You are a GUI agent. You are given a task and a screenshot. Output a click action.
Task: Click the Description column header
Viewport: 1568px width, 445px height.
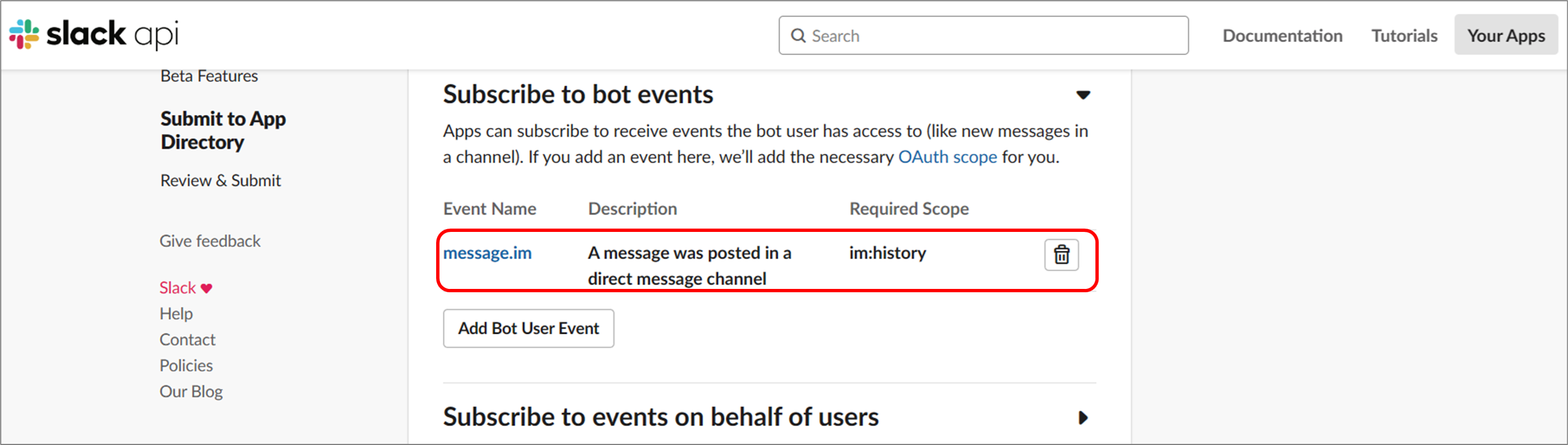632,209
